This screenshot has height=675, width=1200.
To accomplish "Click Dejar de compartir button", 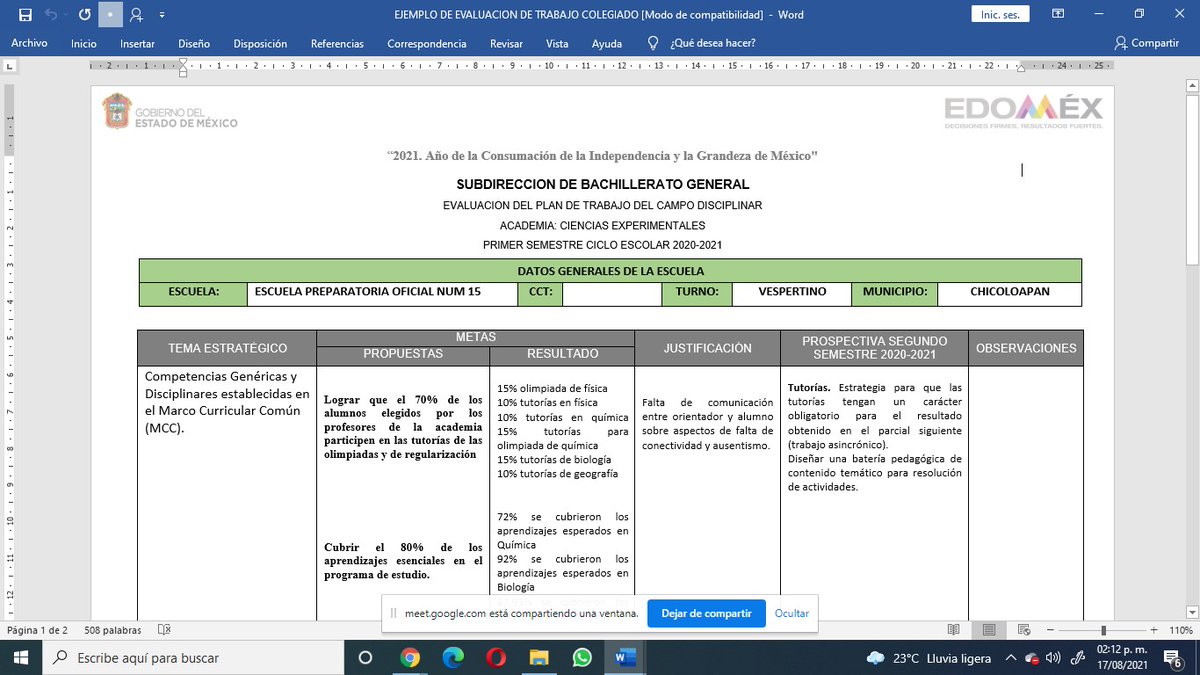I will click(x=706, y=613).
